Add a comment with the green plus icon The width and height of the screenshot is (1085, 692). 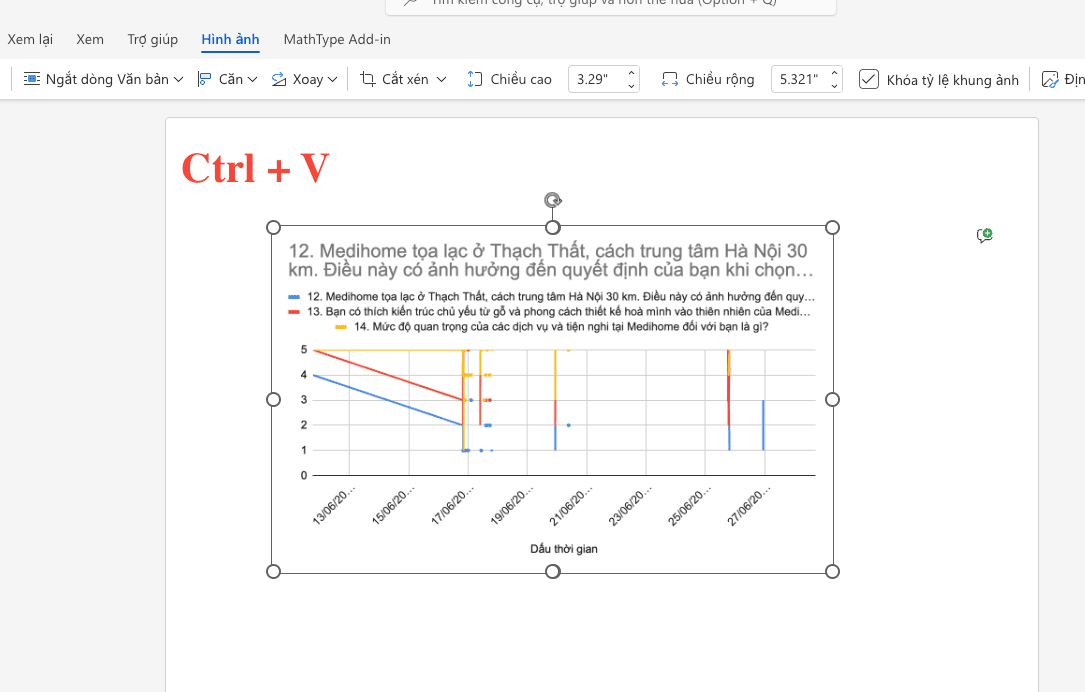pyautogui.click(x=985, y=235)
